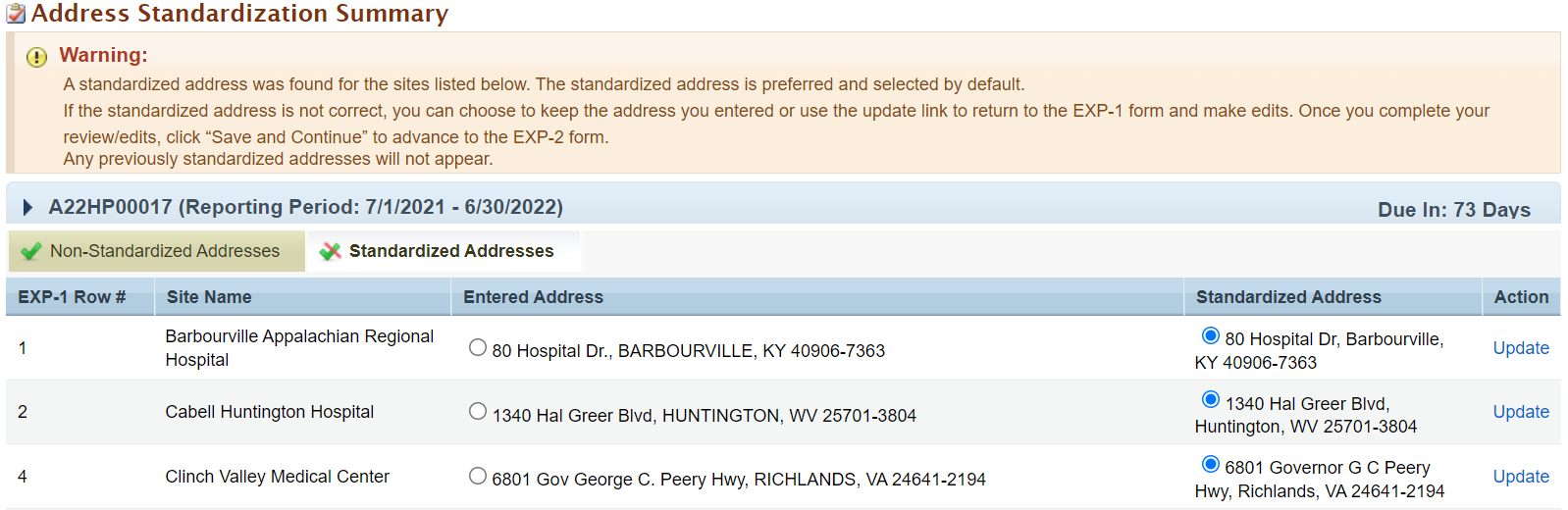Viewport: 1568px width, 510px height.
Task: Choose standardized address 1340 Hal Greer Blvd, Huntington
Action: point(1211,399)
